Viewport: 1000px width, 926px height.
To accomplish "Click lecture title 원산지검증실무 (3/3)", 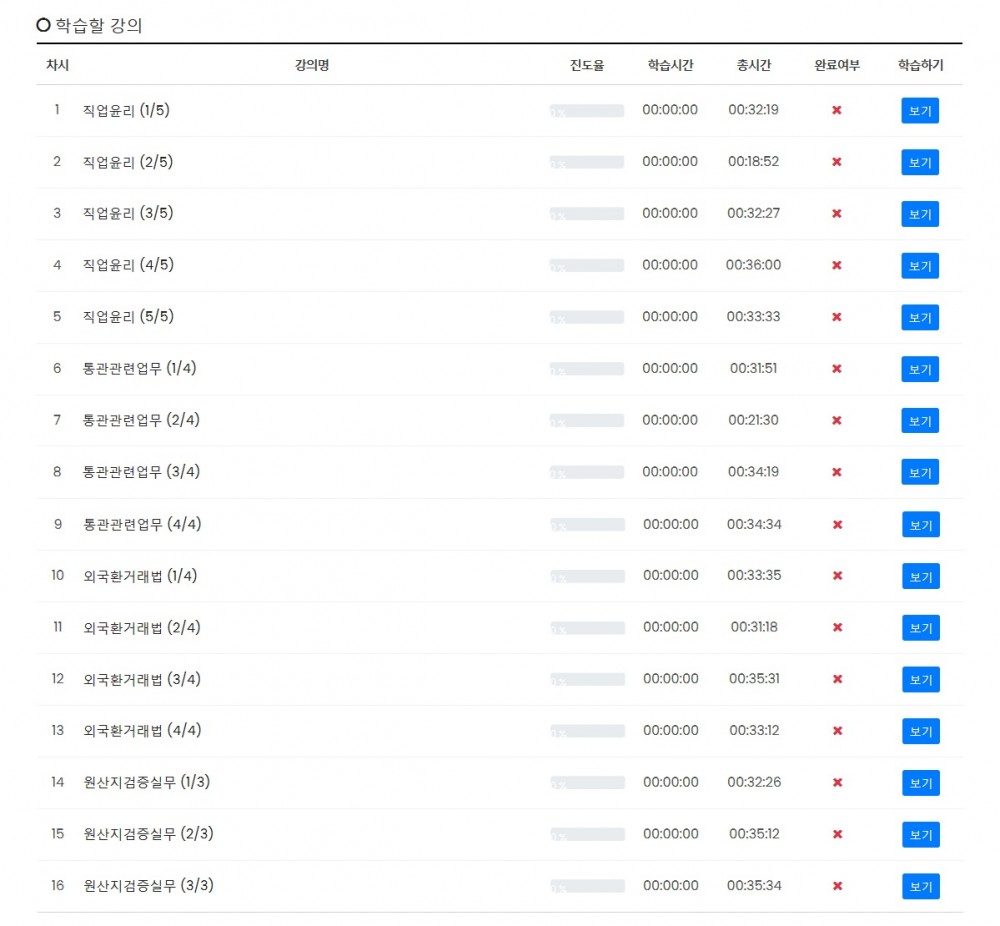I will tap(149, 886).
